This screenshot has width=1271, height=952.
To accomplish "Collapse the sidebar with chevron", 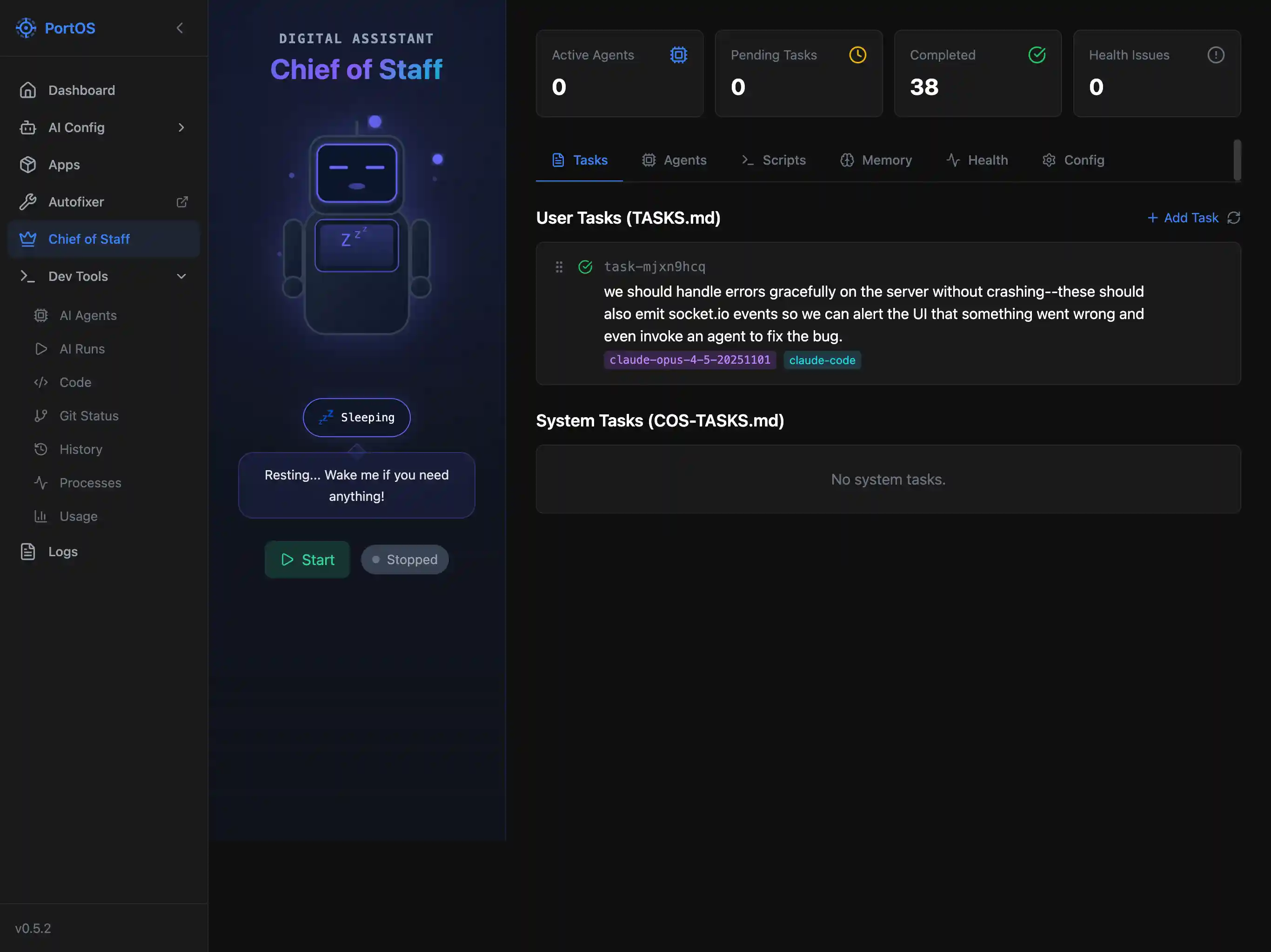I will pos(180,28).
